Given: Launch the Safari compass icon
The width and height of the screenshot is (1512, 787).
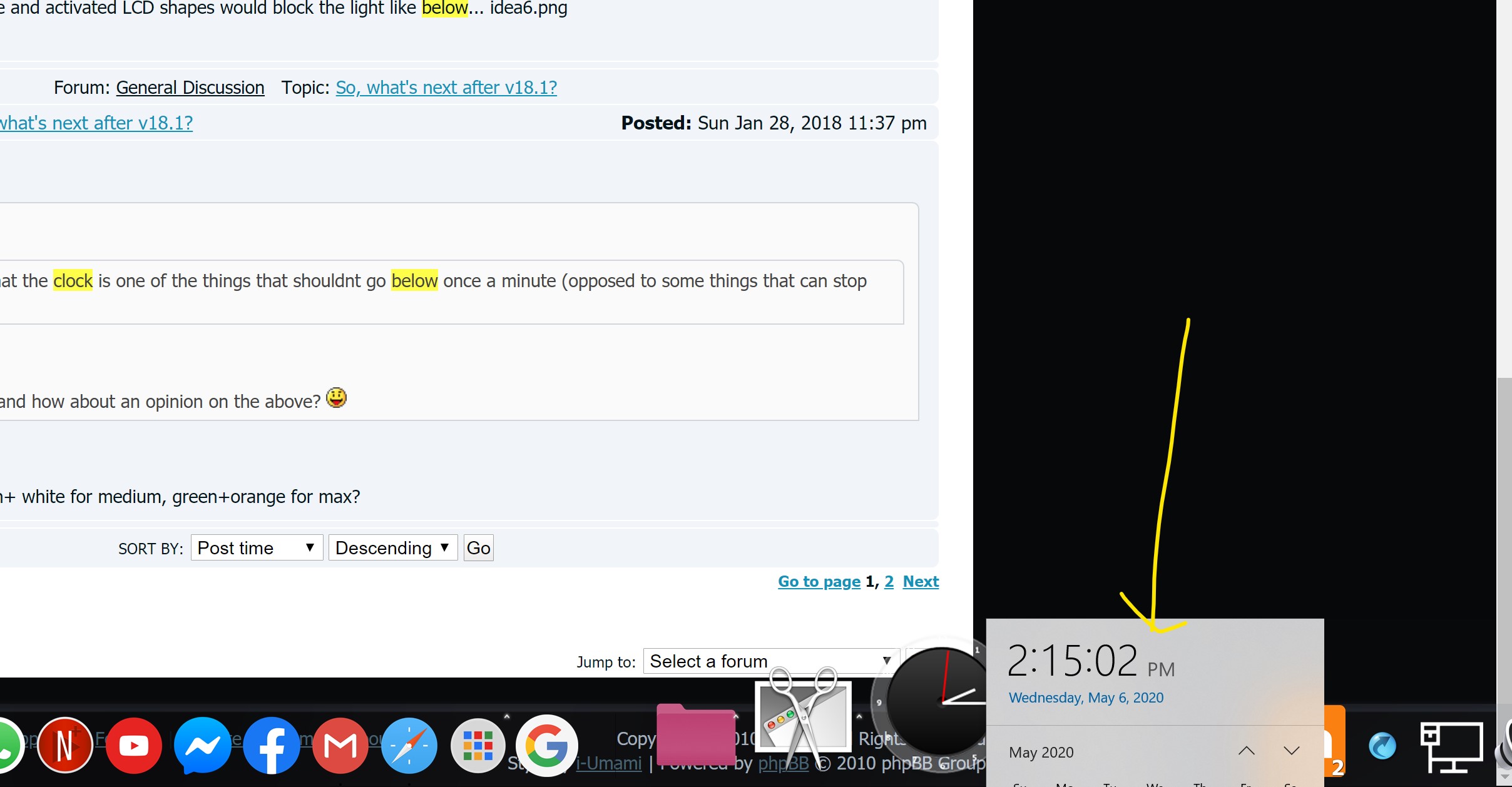Looking at the screenshot, I should (x=409, y=745).
